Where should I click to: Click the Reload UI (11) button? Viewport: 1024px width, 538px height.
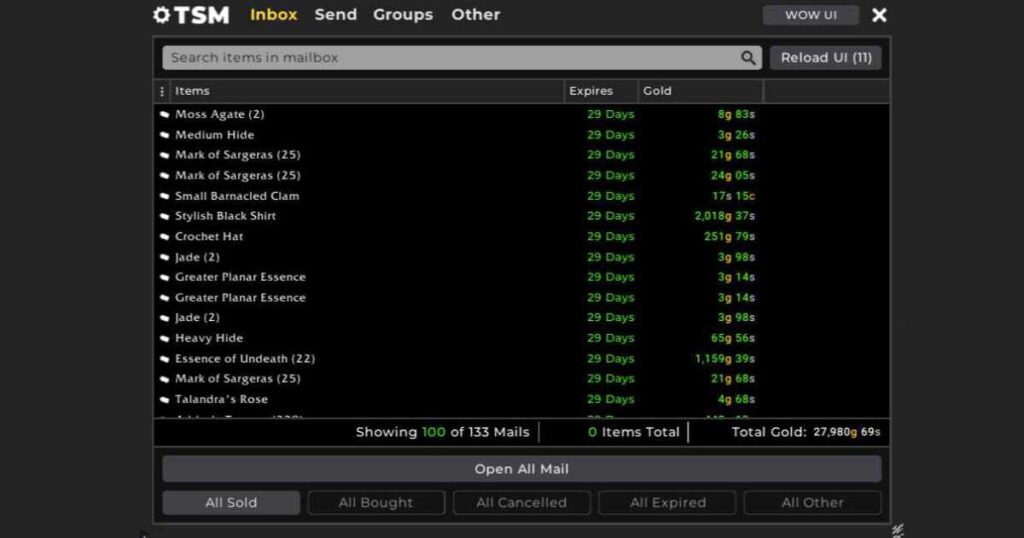coord(825,58)
